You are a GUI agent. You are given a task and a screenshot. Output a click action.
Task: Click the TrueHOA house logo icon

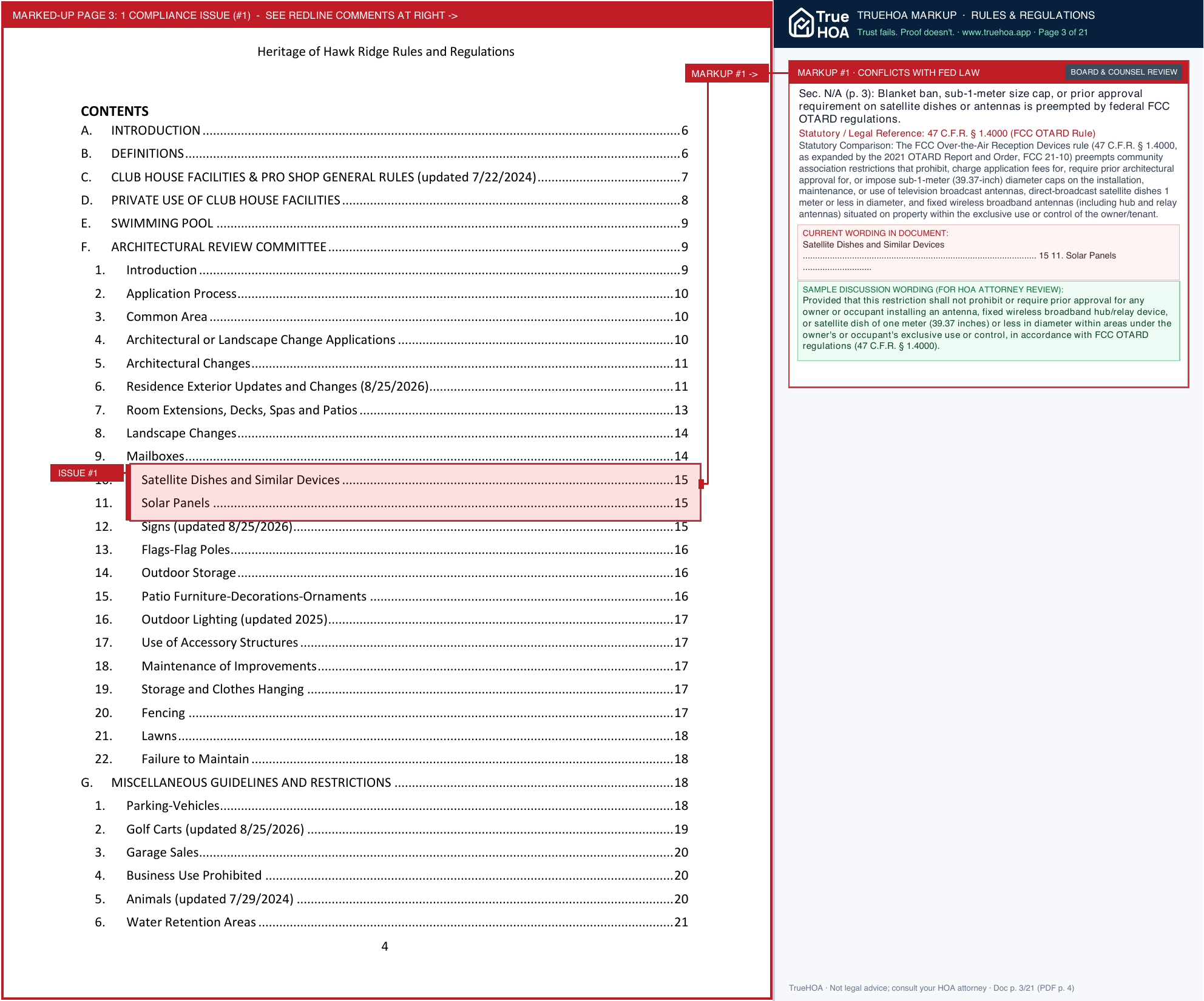pyautogui.click(x=801, y=24)
